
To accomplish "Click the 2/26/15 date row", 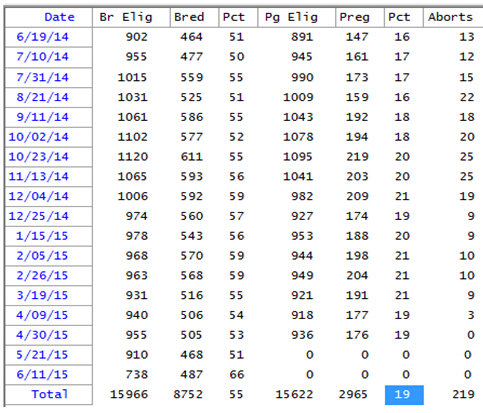I will 49,275.
